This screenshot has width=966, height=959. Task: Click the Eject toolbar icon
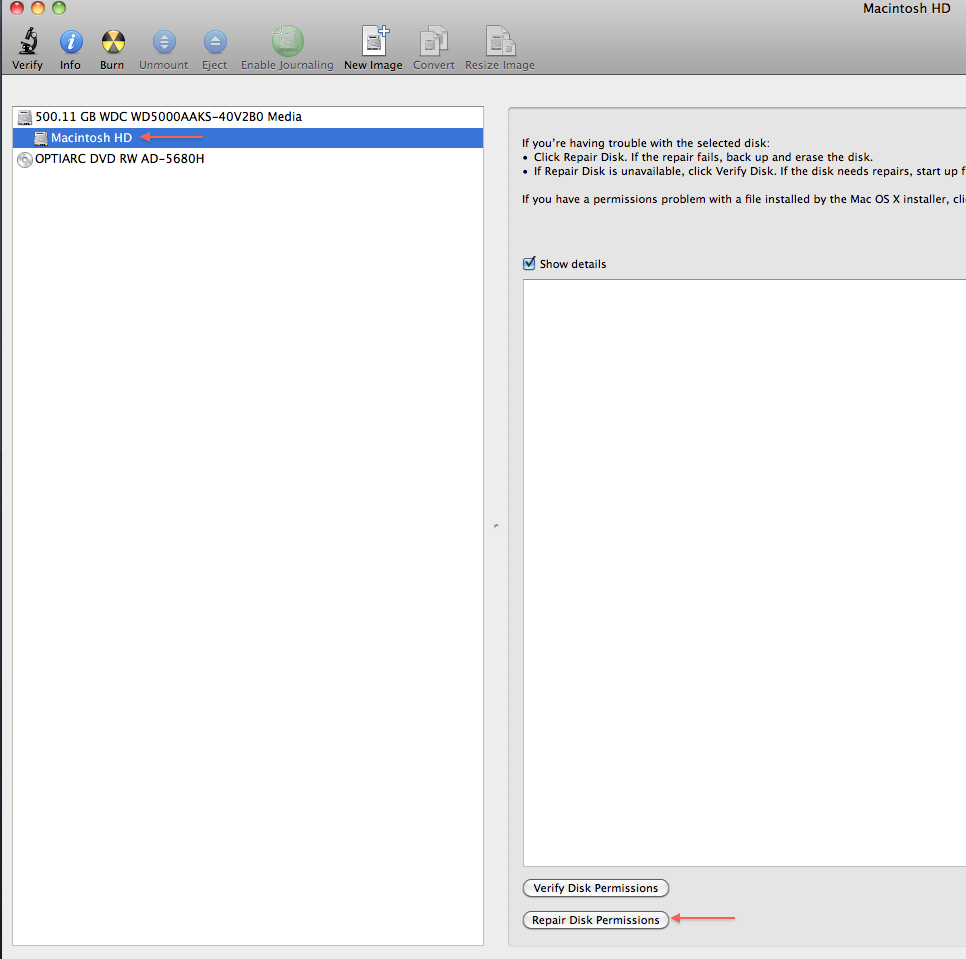pos(215,42)
